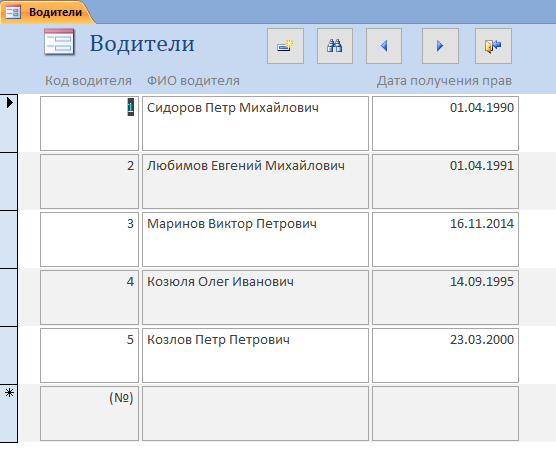The width and height of the screenshot is (556, 469).
Task: Click the ФИО водителя column label
Action: pyautogui.click(x=193, y=81)
